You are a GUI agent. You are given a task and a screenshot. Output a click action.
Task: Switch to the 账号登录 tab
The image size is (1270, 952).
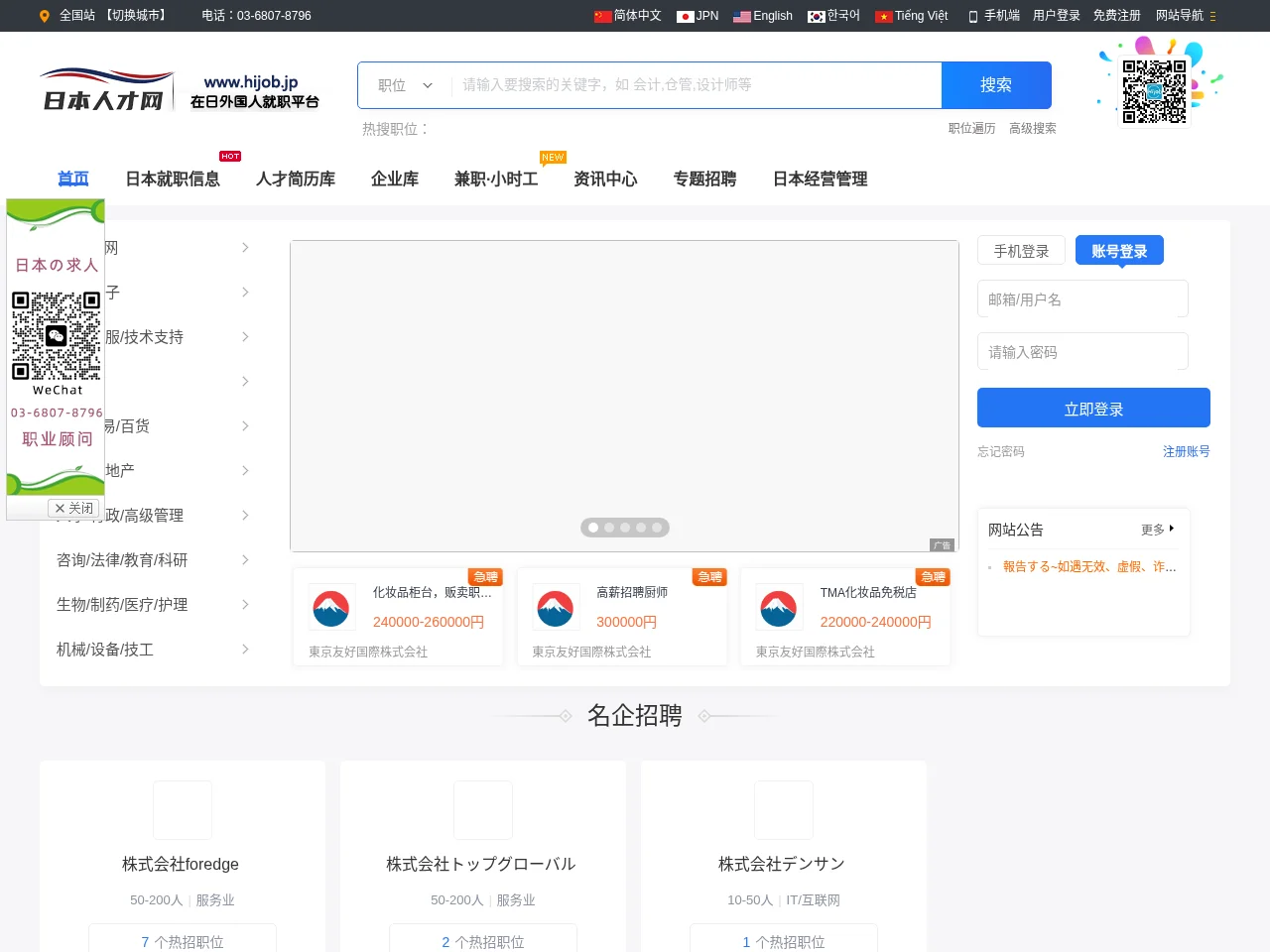(x=1119, y=251)
